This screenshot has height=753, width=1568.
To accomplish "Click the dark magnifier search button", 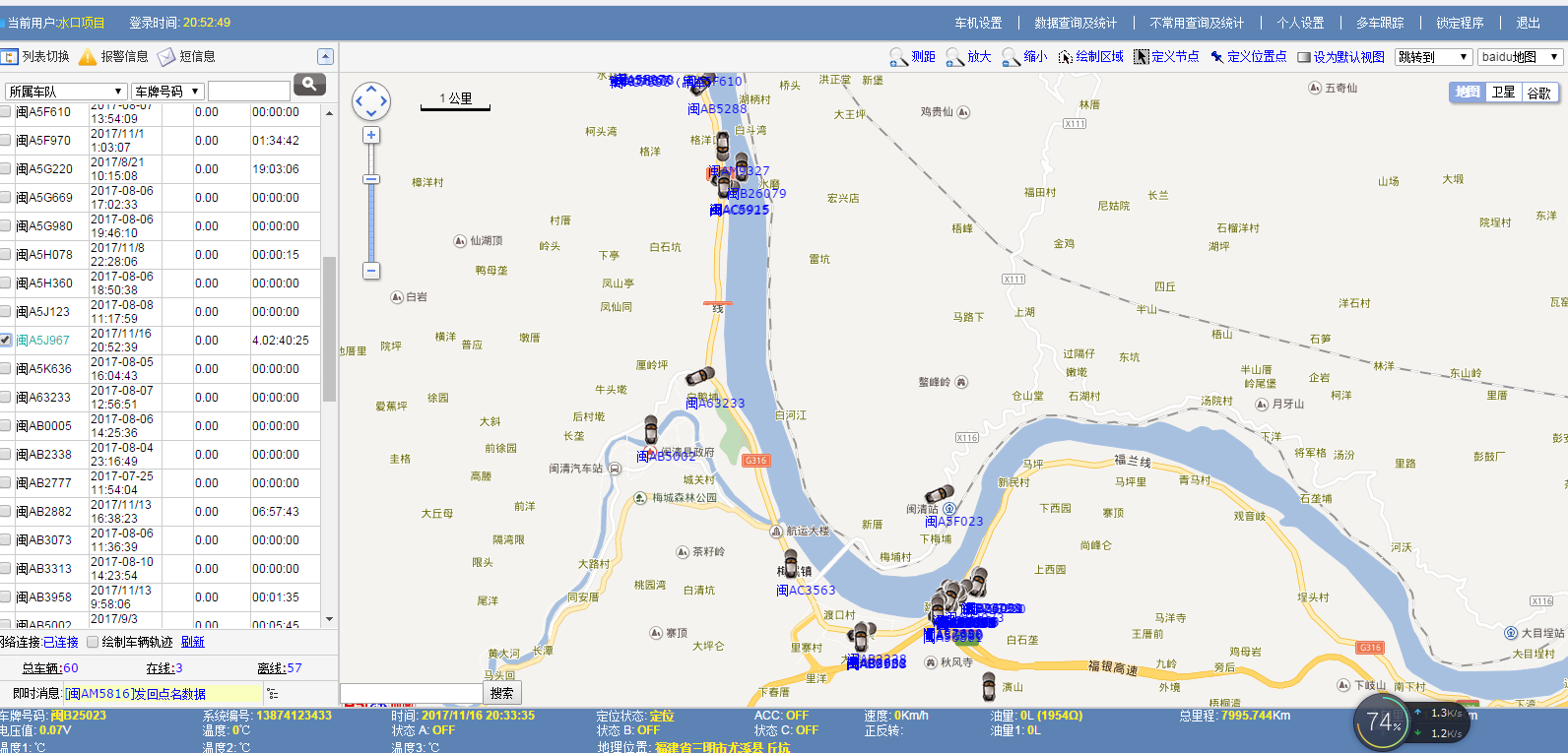I will coord(309,85).
